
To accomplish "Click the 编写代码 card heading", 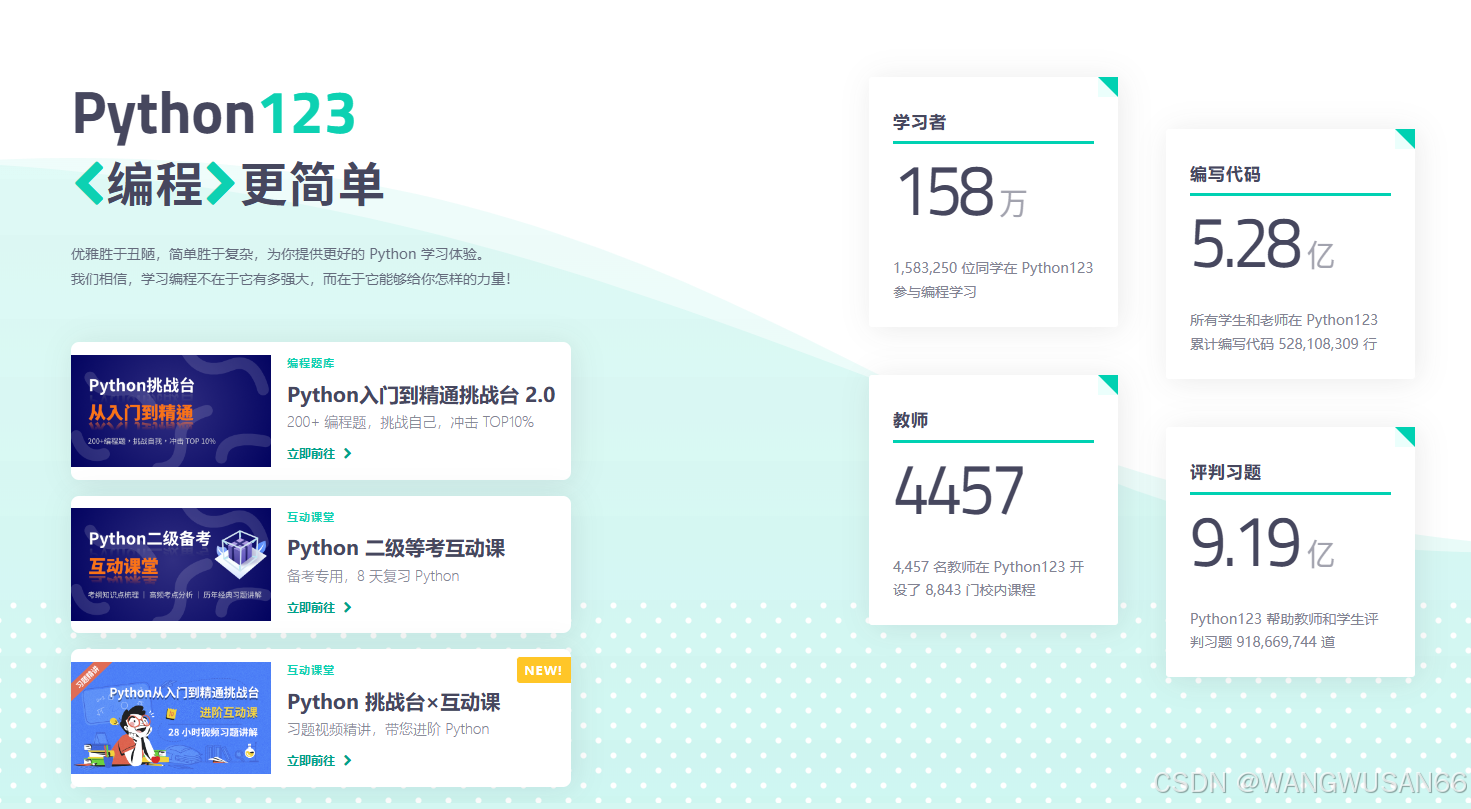I will (1225, 174).
